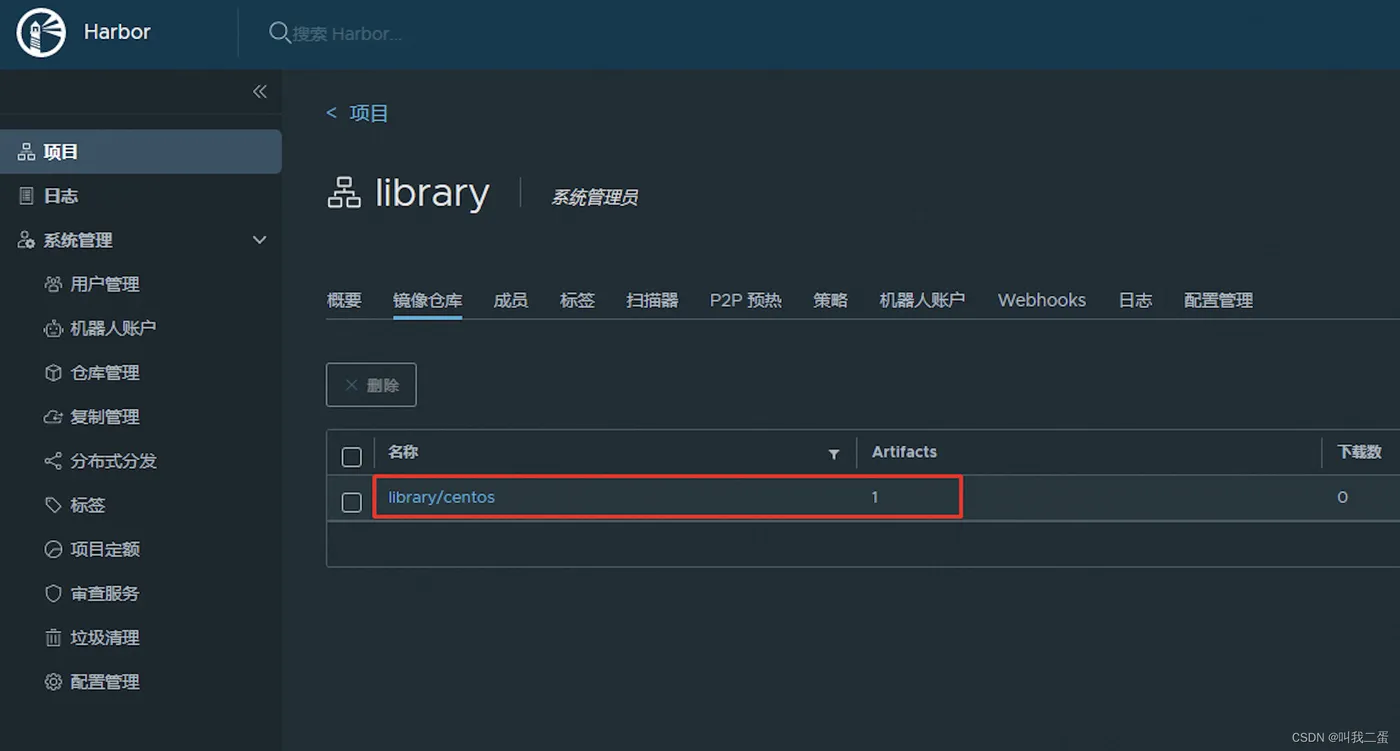Click the 复制管理 cloud icon
Screen dimensions: 1400x751
coord(54,417)
